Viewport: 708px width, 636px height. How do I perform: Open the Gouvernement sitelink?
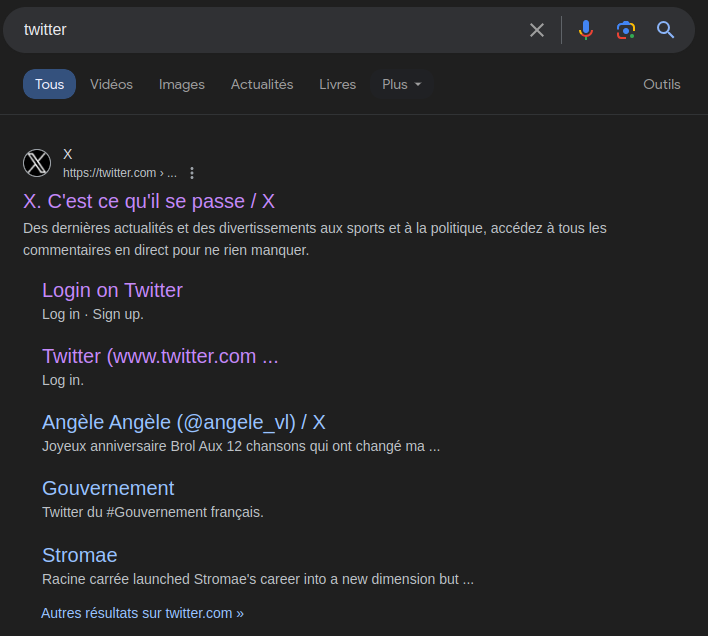coord(108,488)
